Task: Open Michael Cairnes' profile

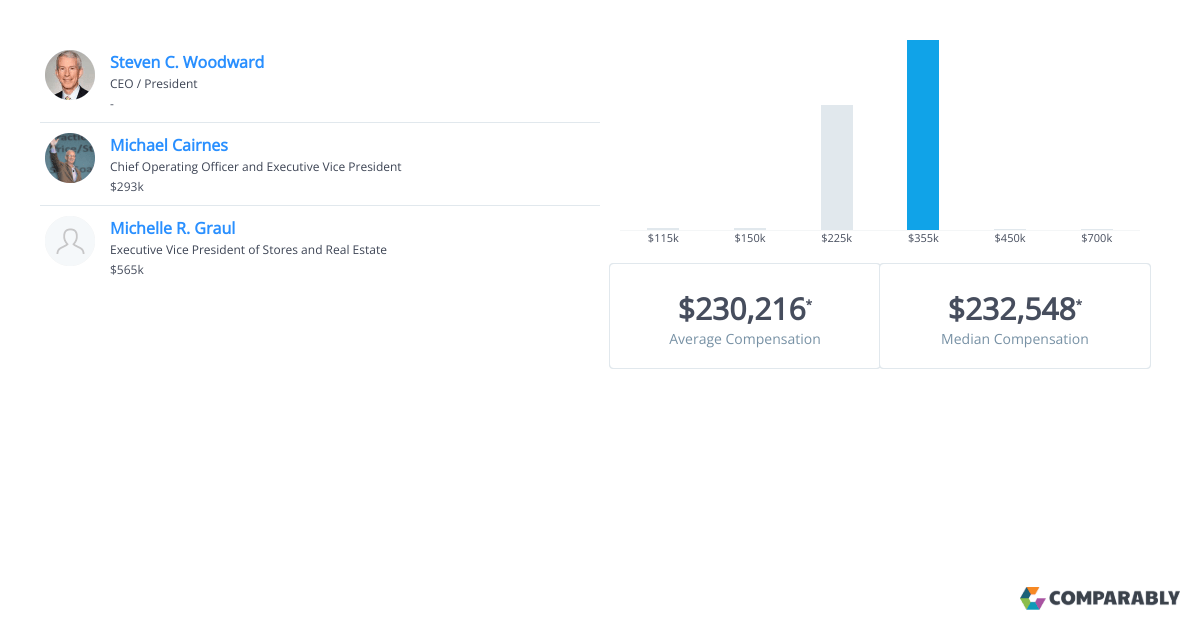Action: click(x=169, y=145)
